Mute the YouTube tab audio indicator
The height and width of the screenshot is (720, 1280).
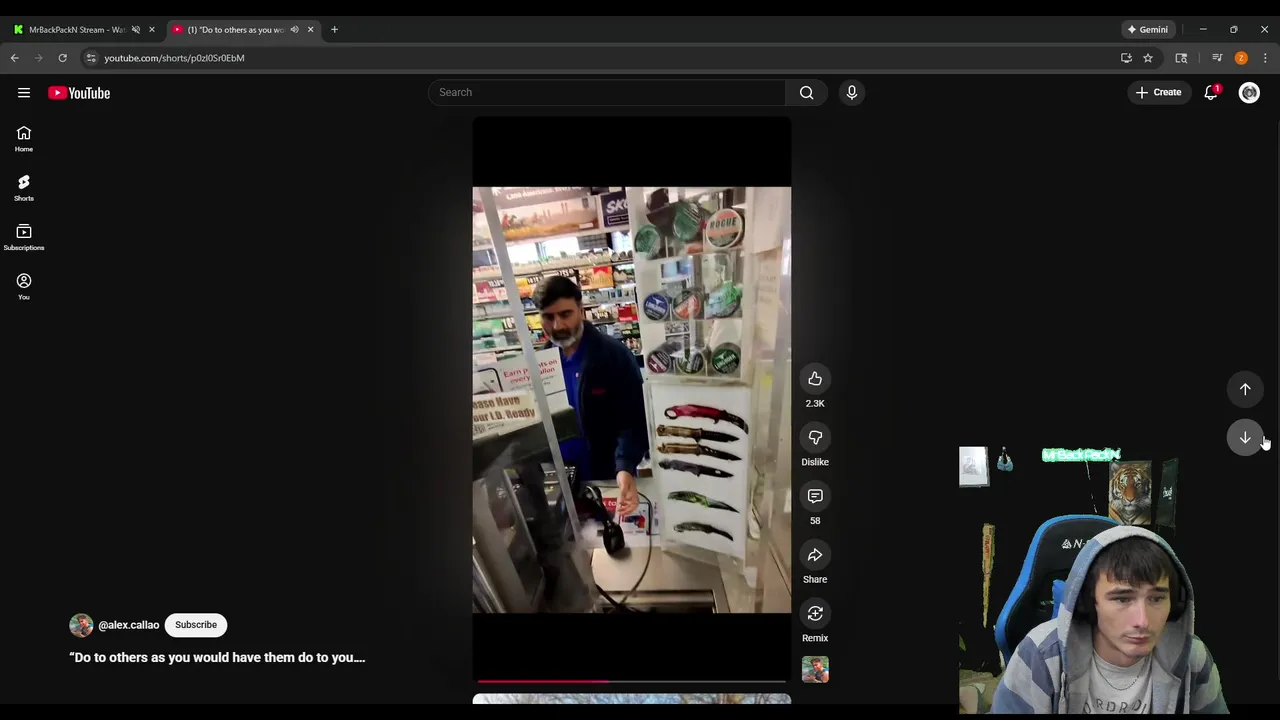294,29
